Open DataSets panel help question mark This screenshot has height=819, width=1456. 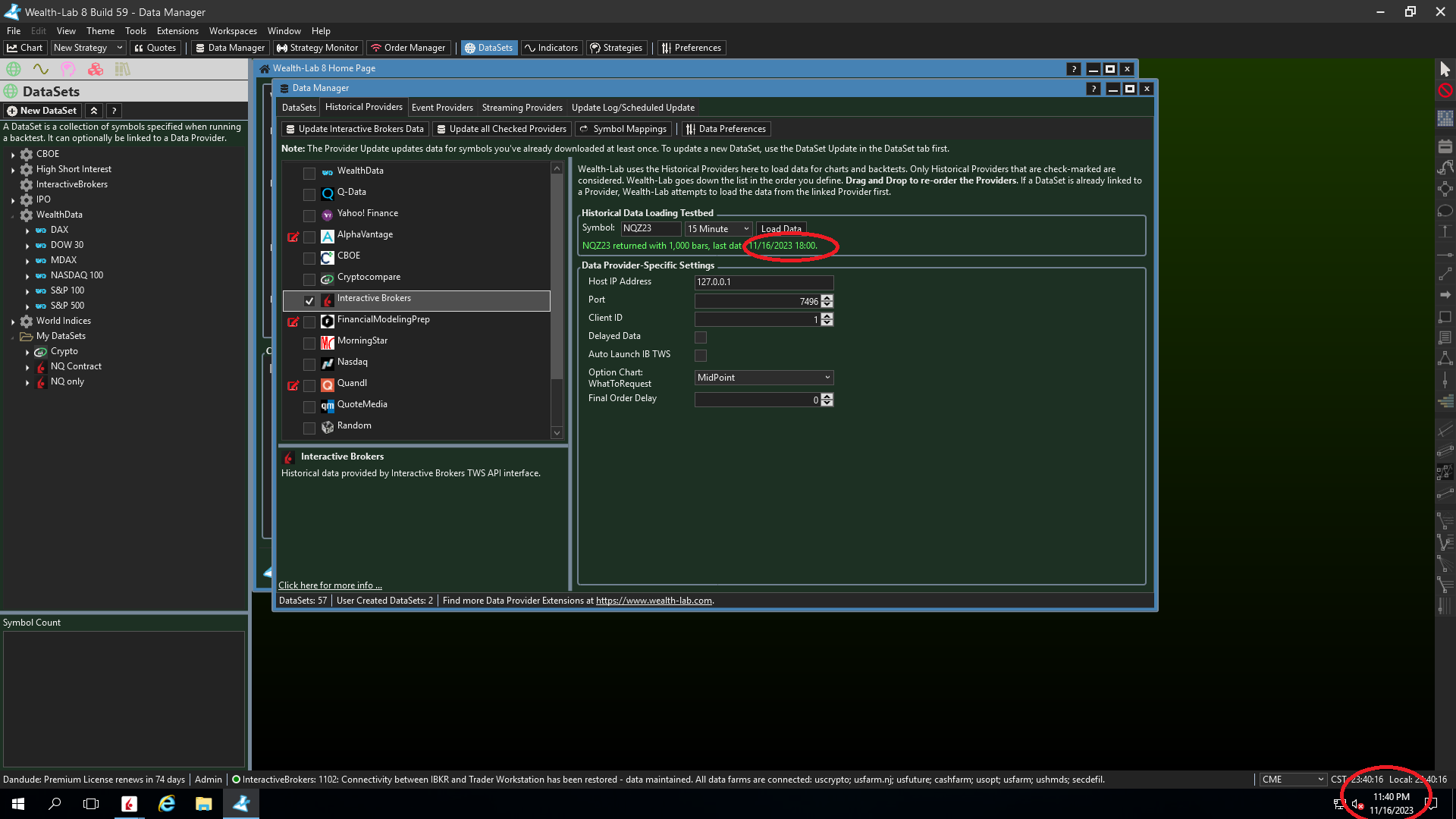coord(114,111)
